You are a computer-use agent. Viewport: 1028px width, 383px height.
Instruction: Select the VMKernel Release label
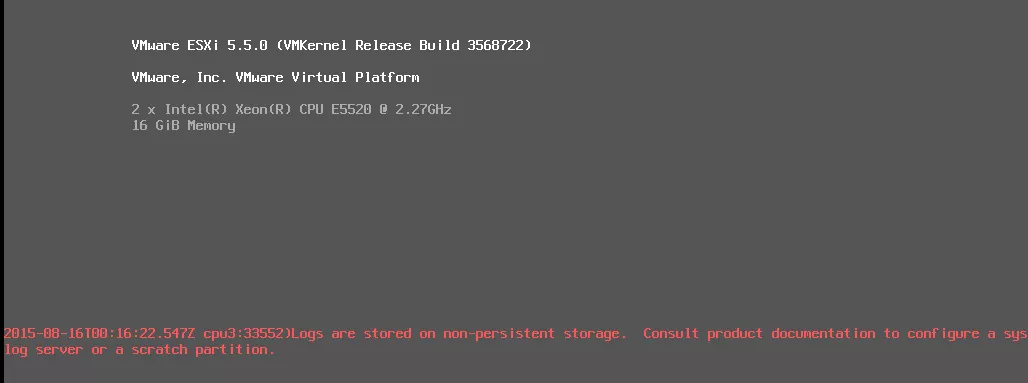[x=346, y=46]
